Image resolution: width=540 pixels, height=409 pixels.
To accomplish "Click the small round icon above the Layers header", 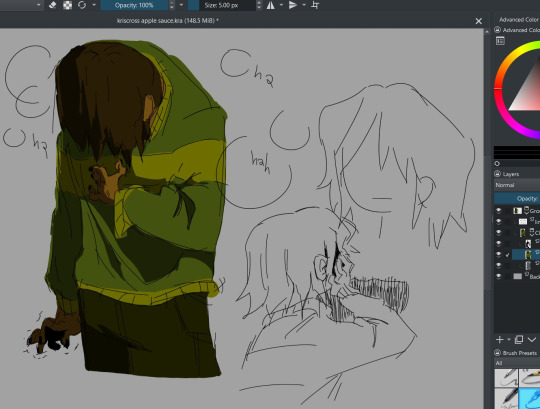I will tap(497, 164).
